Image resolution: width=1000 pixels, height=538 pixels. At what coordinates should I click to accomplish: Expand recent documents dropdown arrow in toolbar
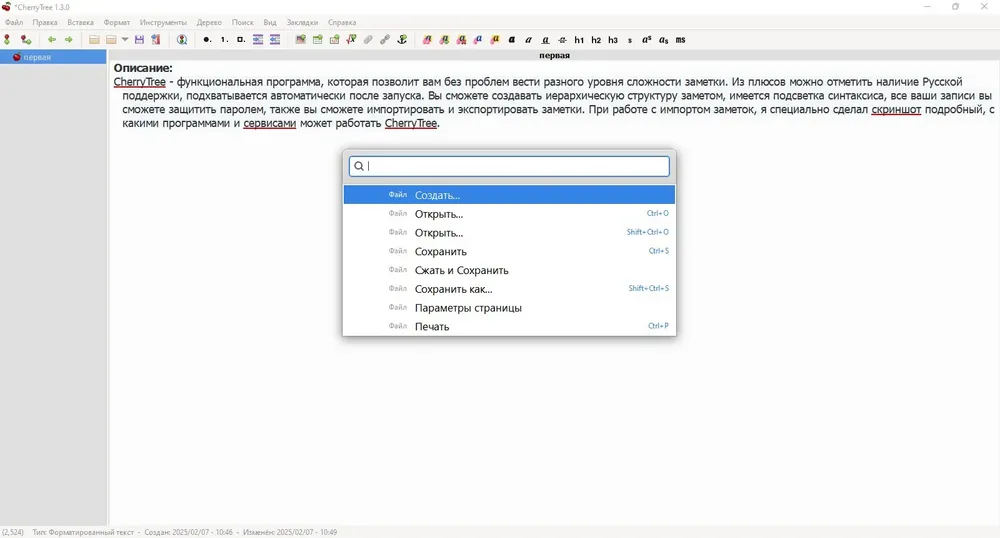point(125,40)
